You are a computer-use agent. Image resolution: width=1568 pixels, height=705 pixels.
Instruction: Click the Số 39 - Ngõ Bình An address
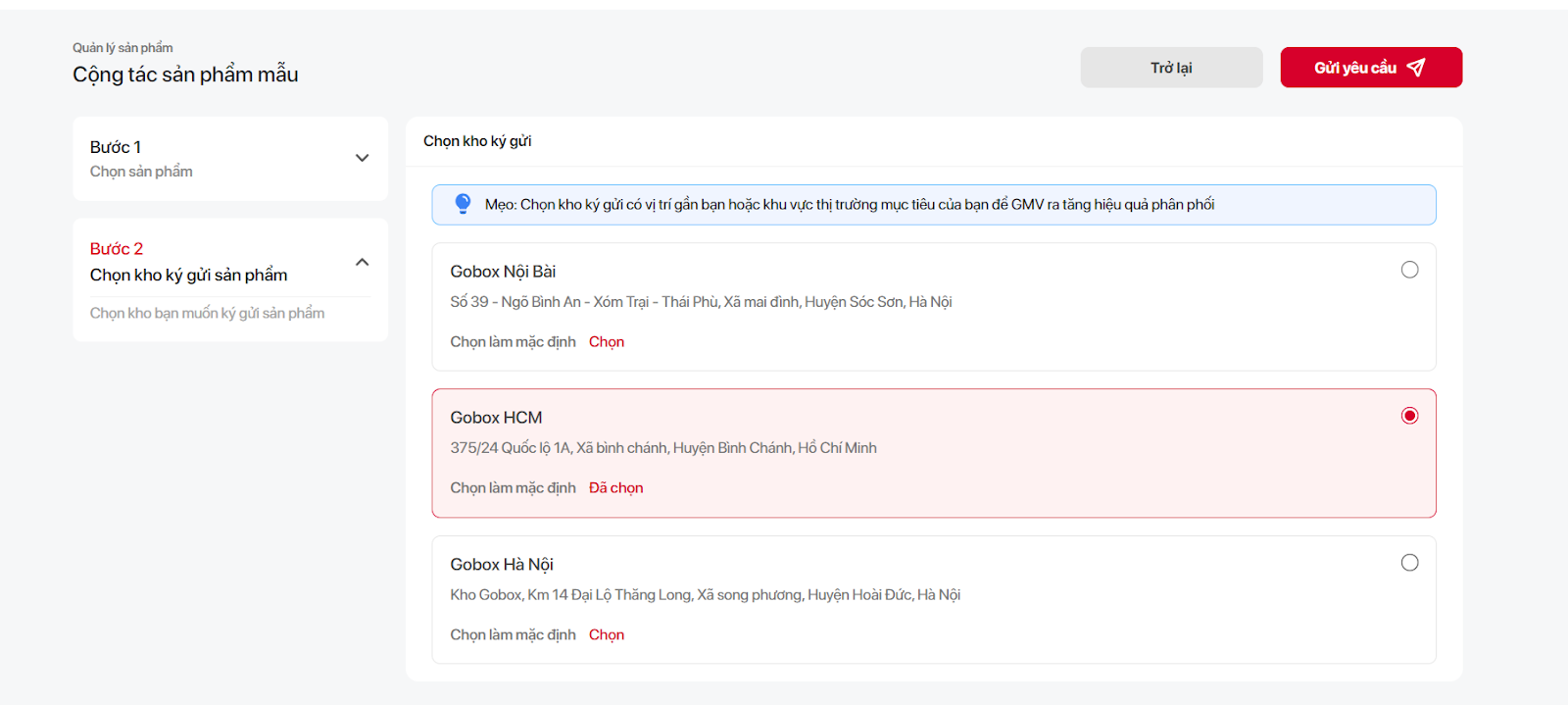(701, 302)
